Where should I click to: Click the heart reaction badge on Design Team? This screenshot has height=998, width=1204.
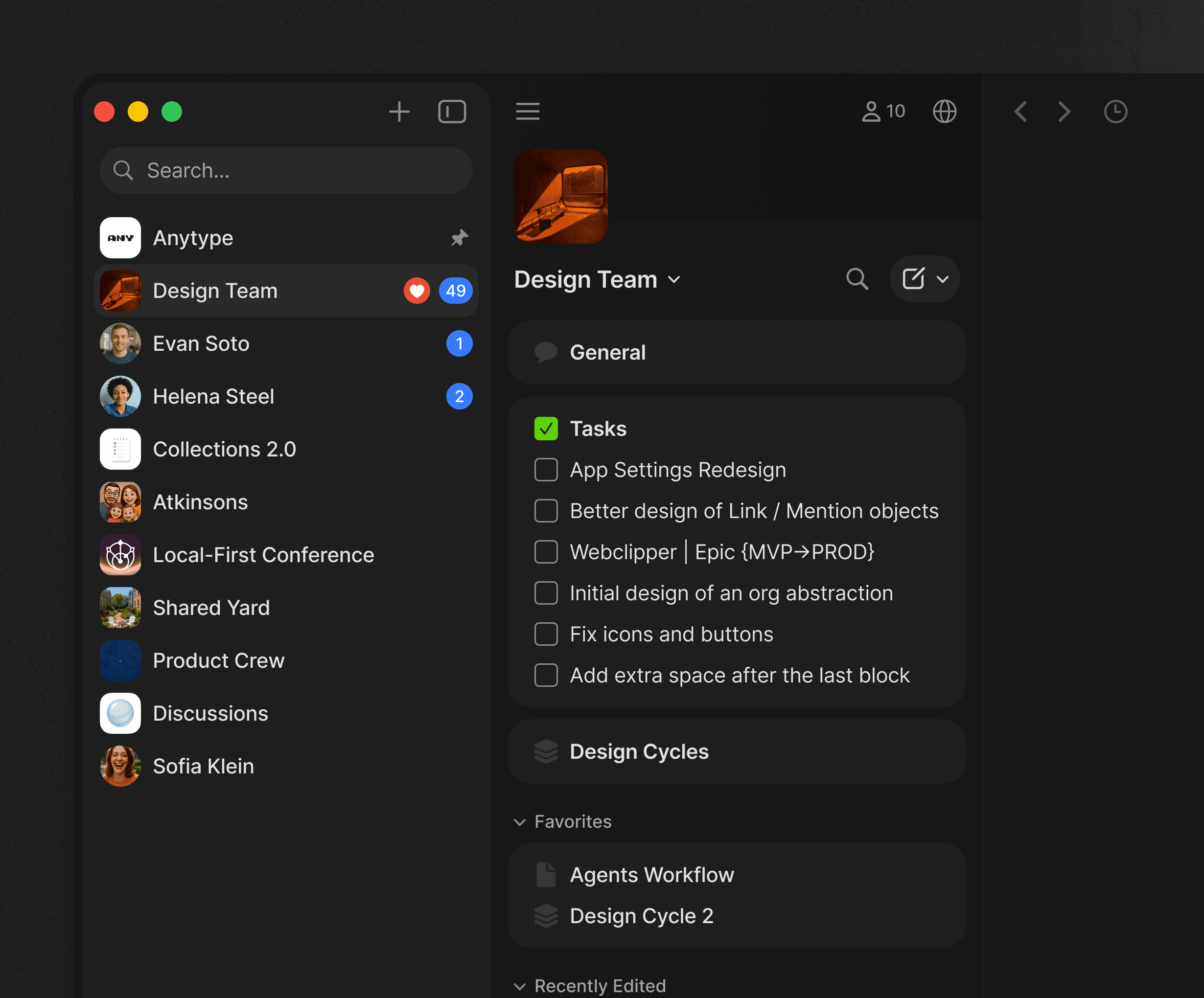coord(416,291)
